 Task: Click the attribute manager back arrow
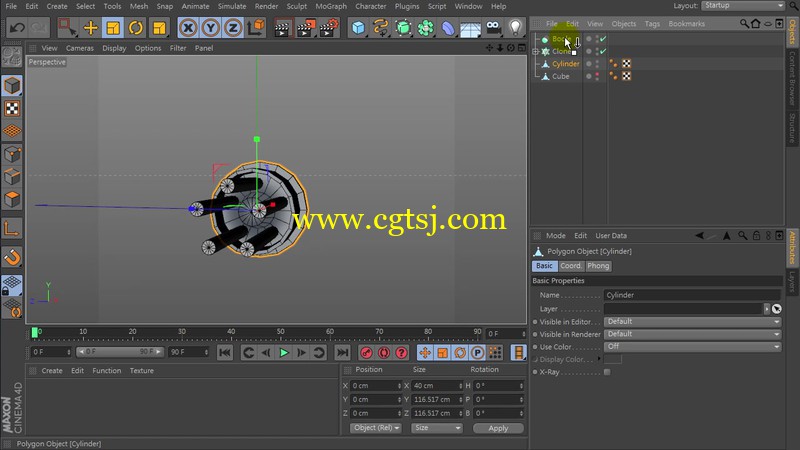[x=699, y=235]
